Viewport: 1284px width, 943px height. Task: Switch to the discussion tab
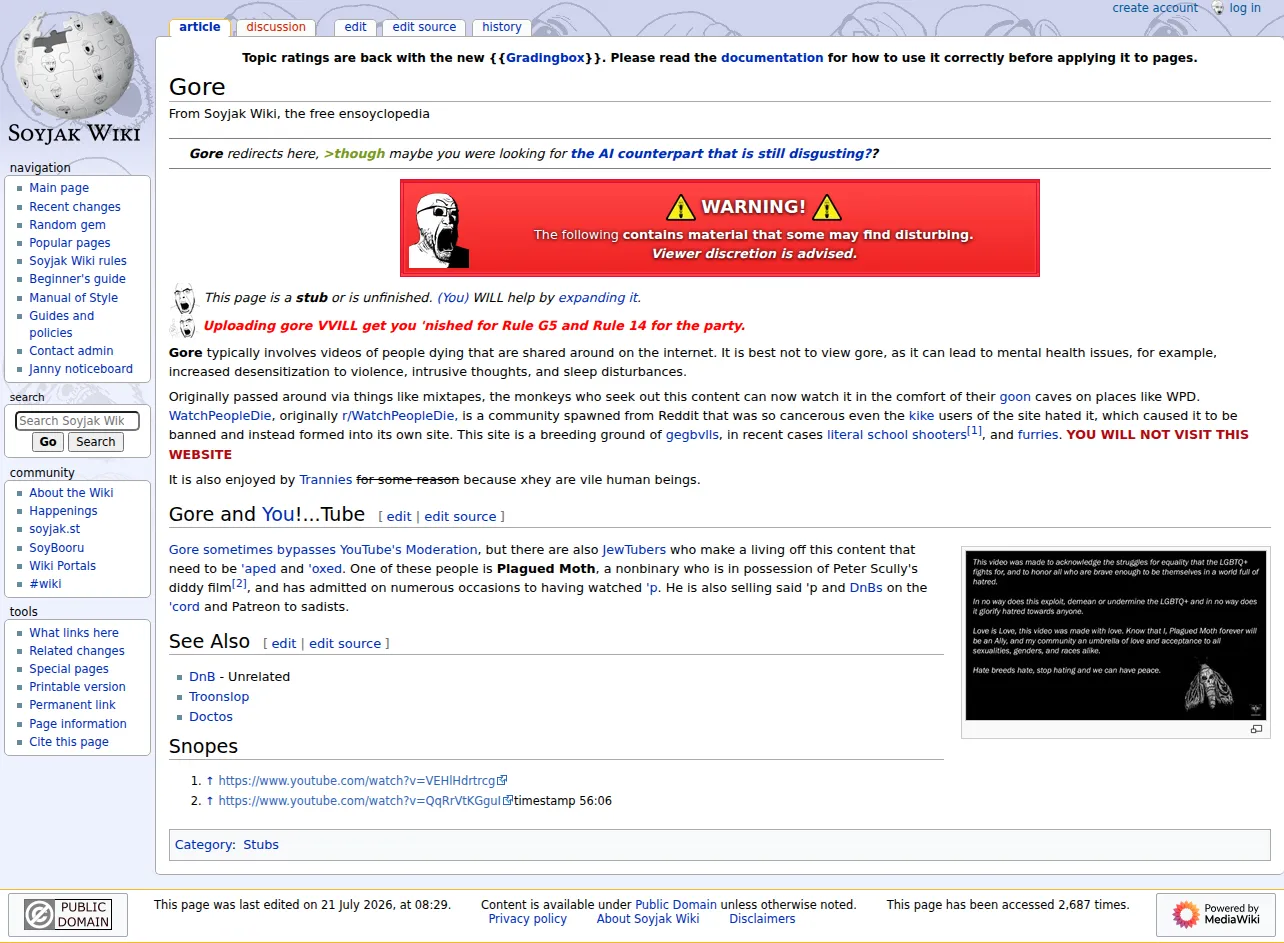[x=276, y=27]
